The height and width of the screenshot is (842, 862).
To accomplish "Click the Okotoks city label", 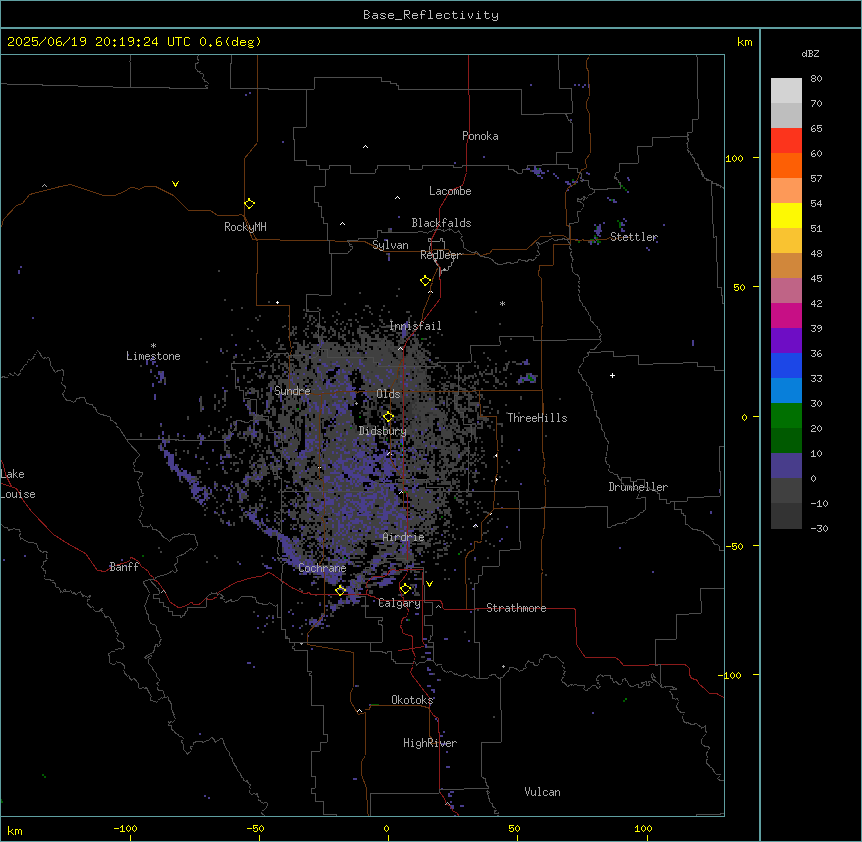I will click(x=412, y=700).
